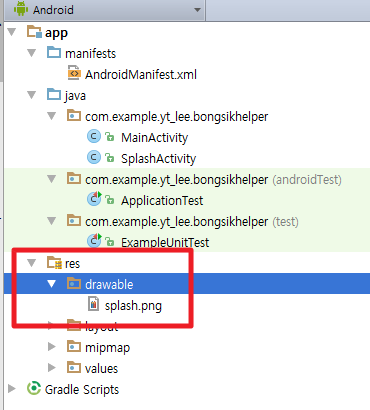Select the mipmap folder label
The height and width of the screenshot is (410, 370).
[x=107, y=348]
